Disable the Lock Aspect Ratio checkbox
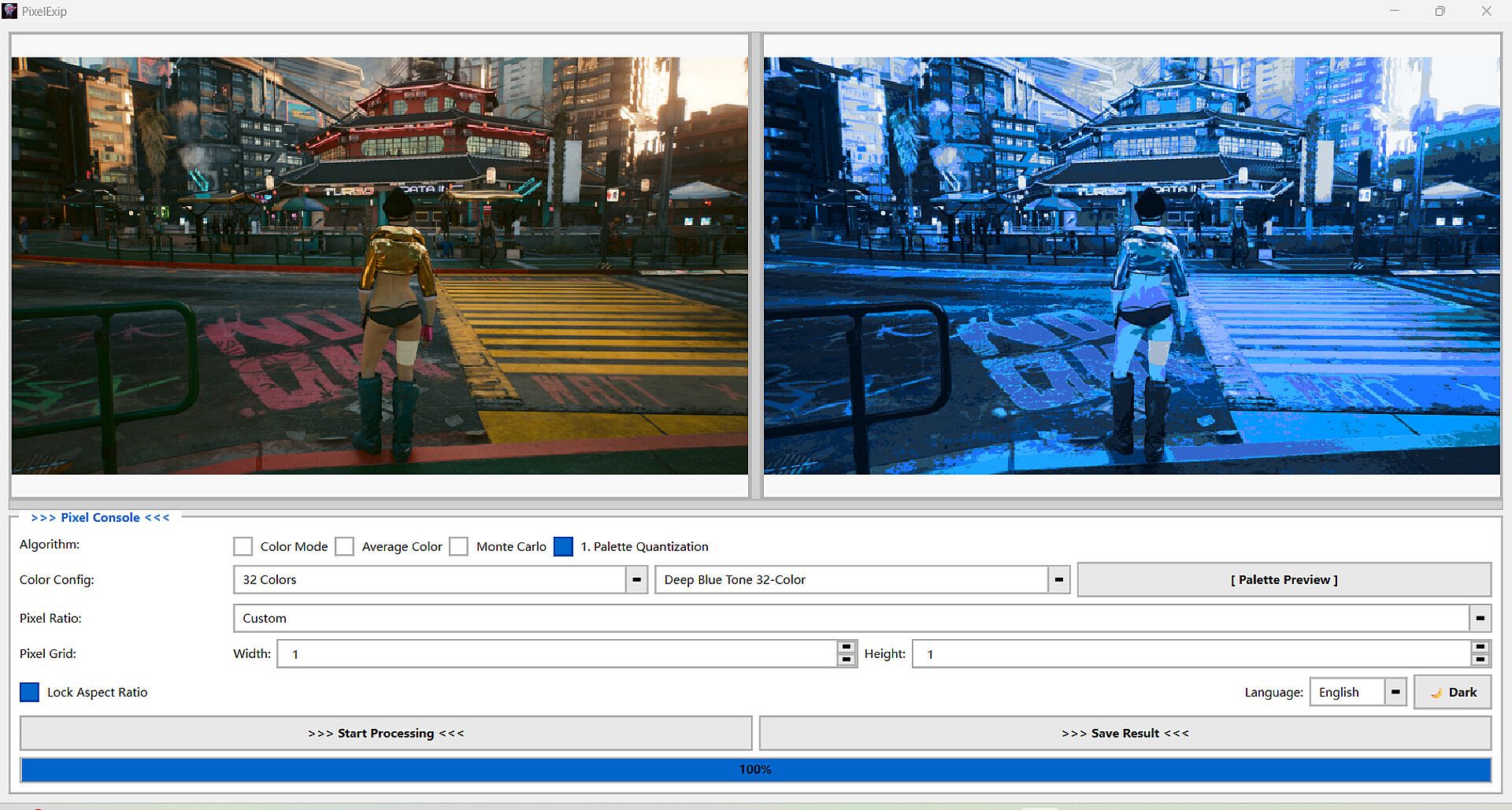This screenshot has height=810, width=1512. click(29, 692)
